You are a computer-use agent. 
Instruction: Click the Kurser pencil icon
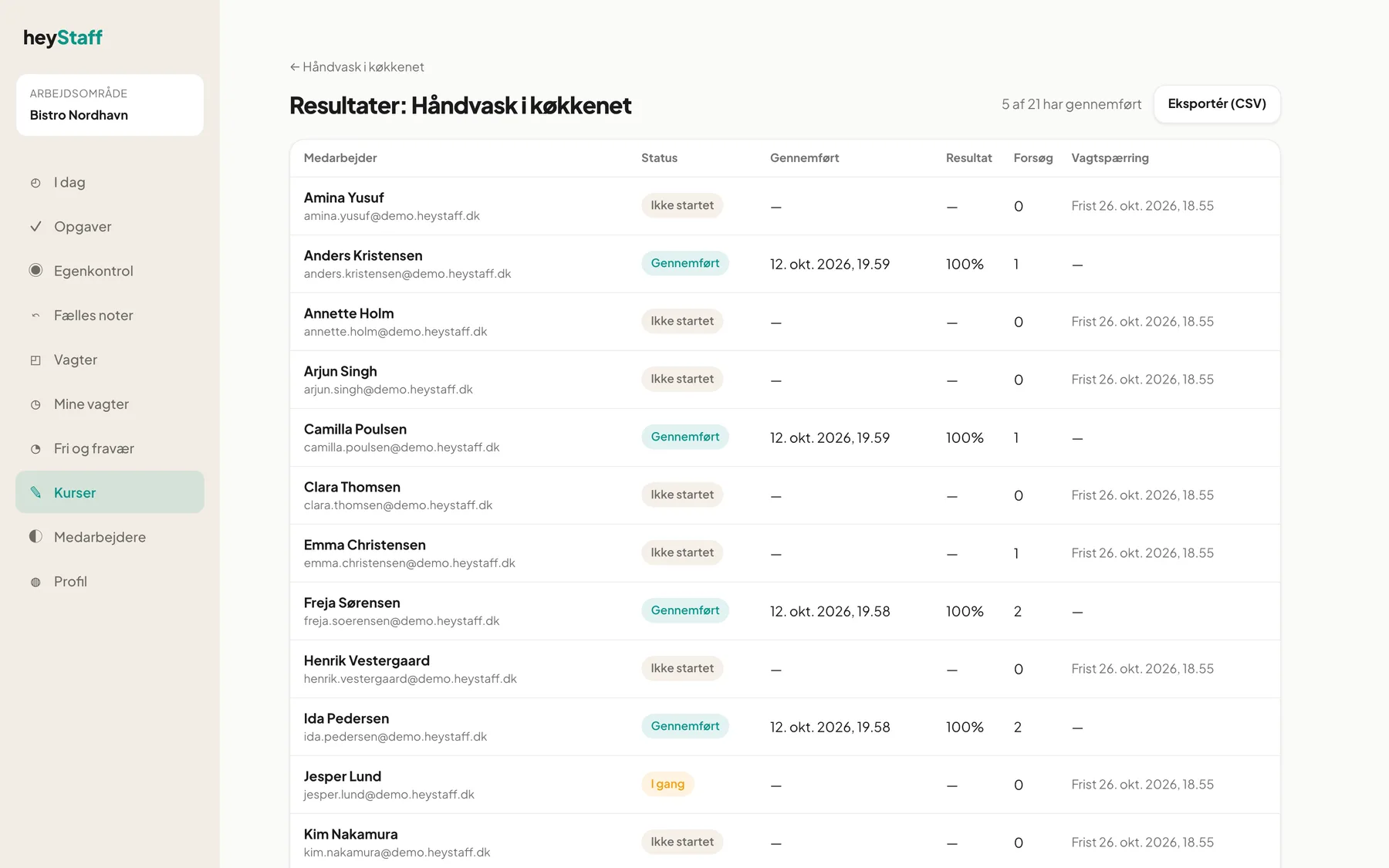tap(35, 492)
